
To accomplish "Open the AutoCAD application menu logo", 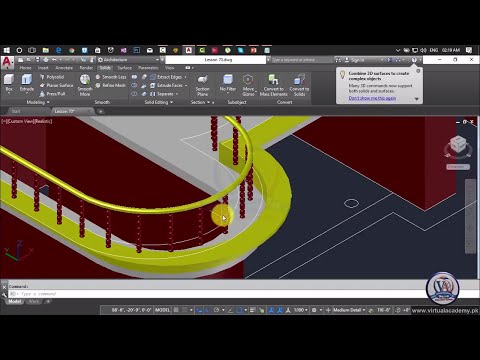I will tap(7, 62).
